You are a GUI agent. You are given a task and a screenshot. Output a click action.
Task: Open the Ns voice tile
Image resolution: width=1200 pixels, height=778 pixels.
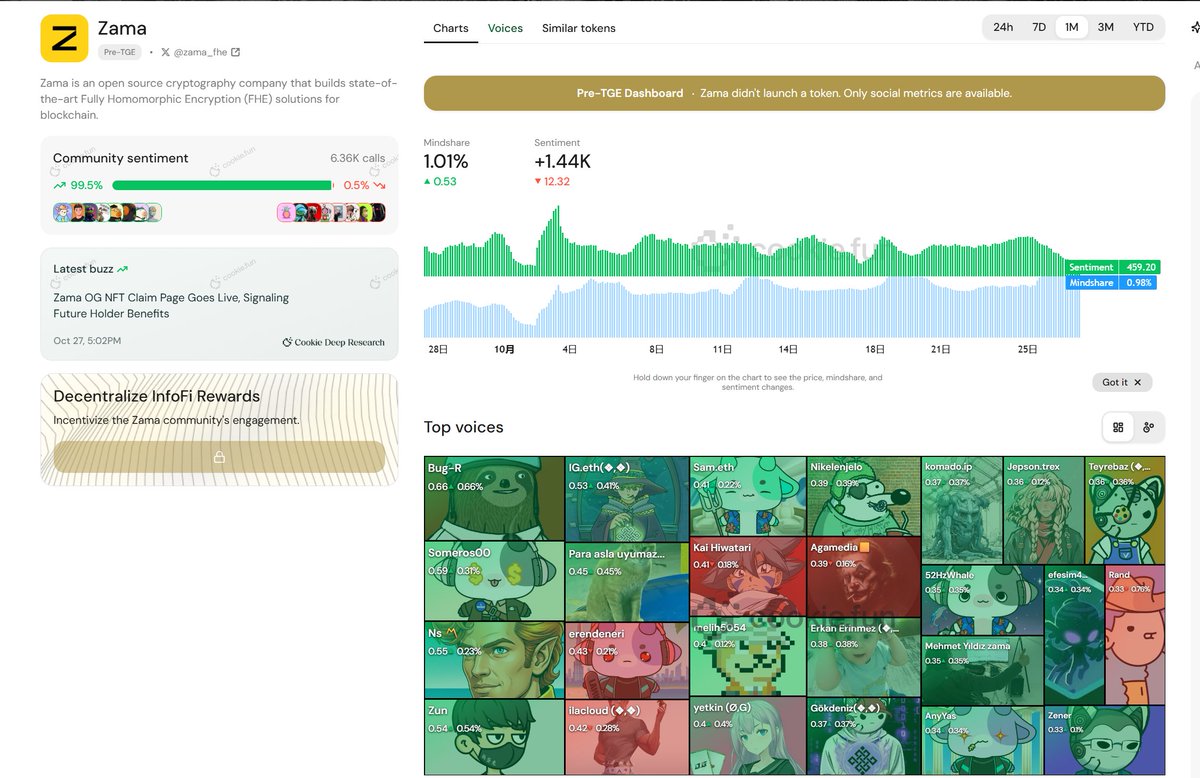pos(494,660)
